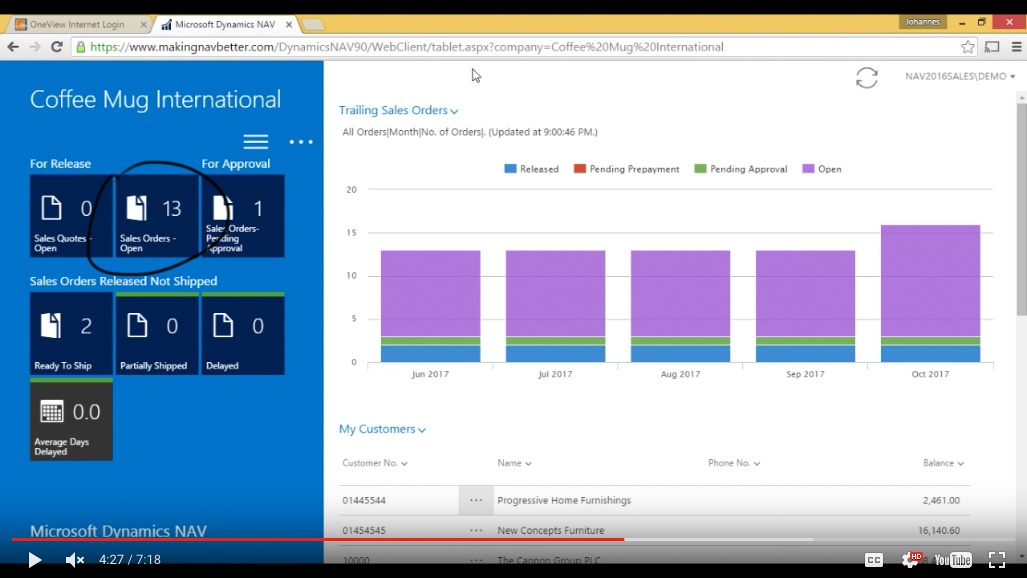The image size is (1027, 578).
Task: Toggle the Released legend series
Action: [x=531, y=169]
